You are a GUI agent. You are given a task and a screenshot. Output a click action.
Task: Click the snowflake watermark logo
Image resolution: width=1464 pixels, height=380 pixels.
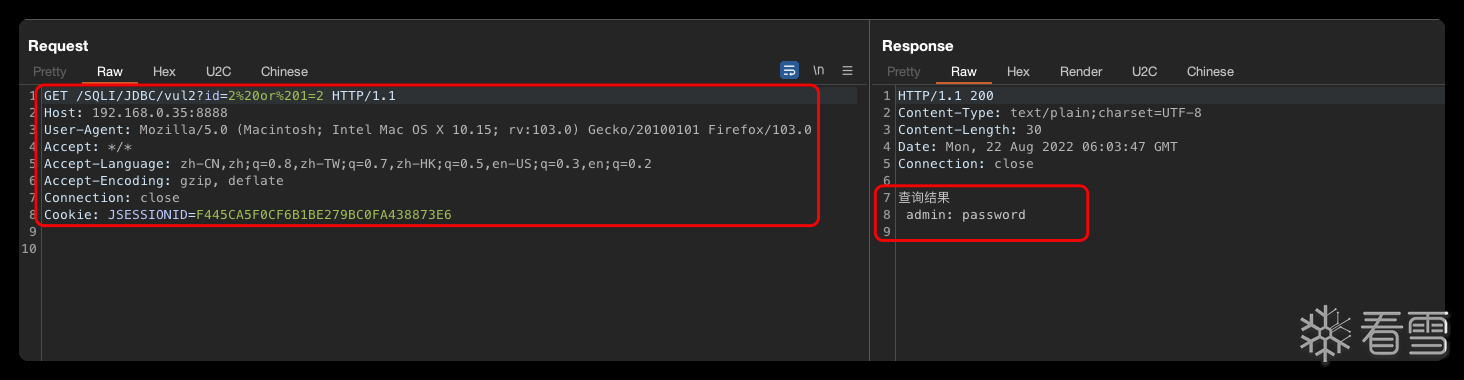point(1325,333)
